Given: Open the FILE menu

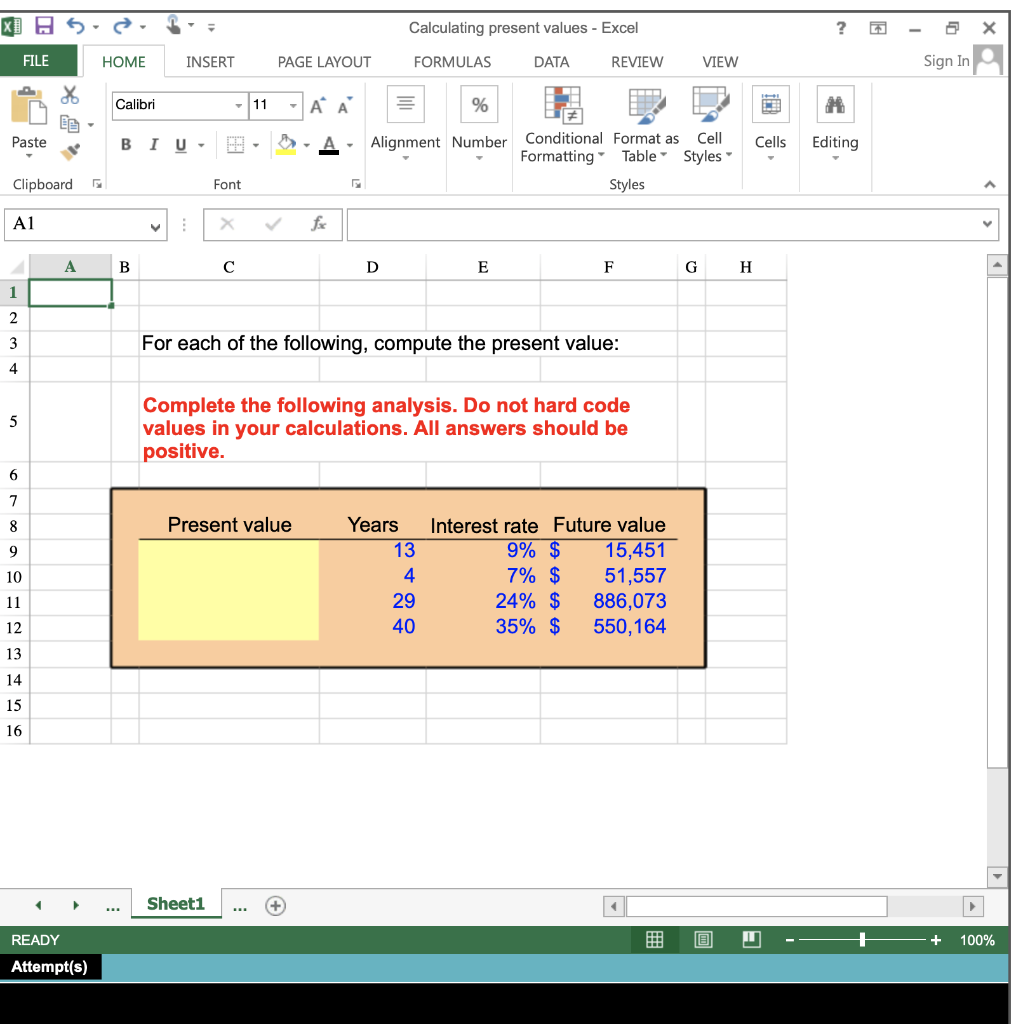Looking at the screenshot, I should [38, 61].
